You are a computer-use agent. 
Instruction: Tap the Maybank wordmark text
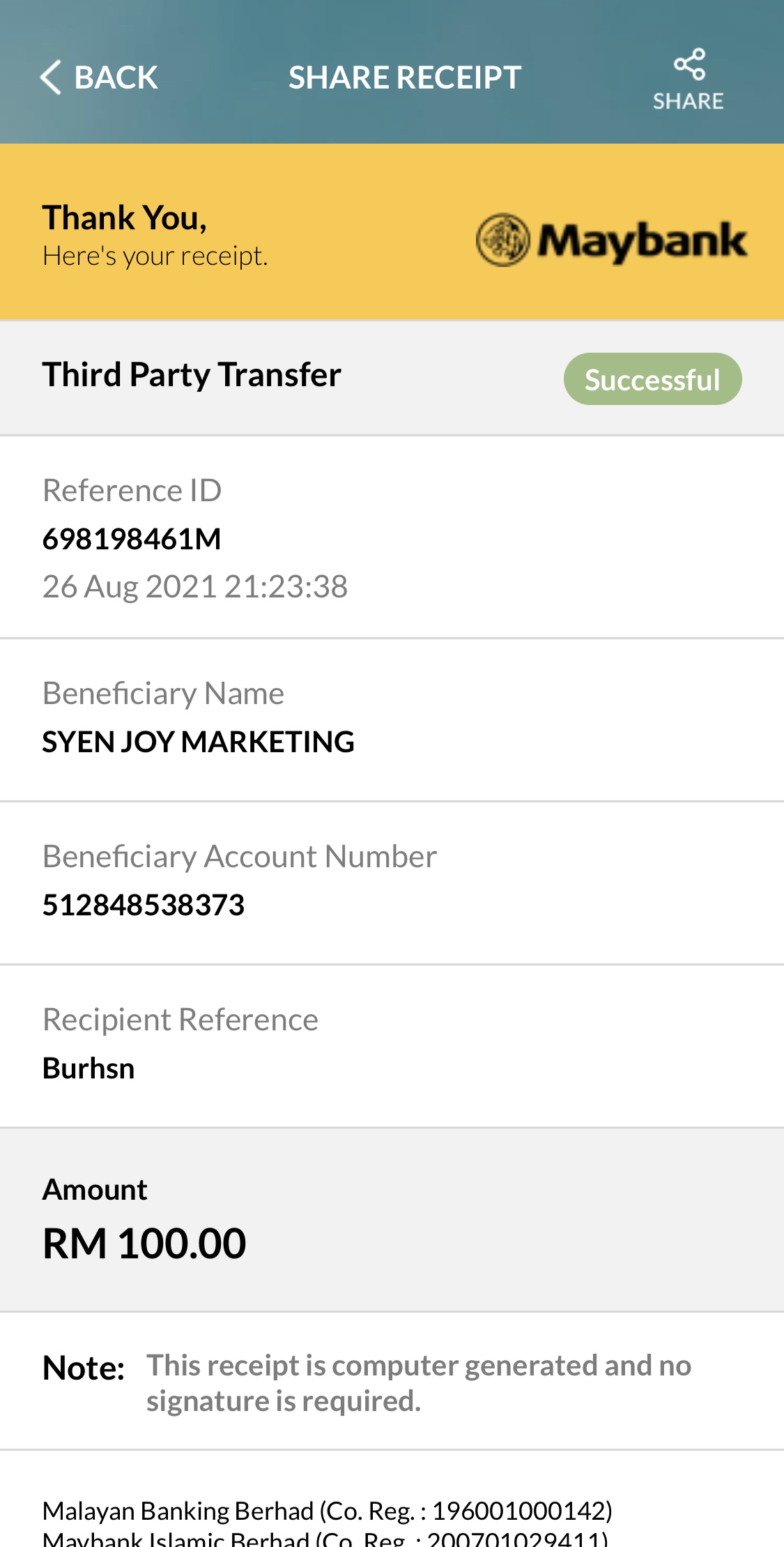pyautogui.click(x=642, y=242)
